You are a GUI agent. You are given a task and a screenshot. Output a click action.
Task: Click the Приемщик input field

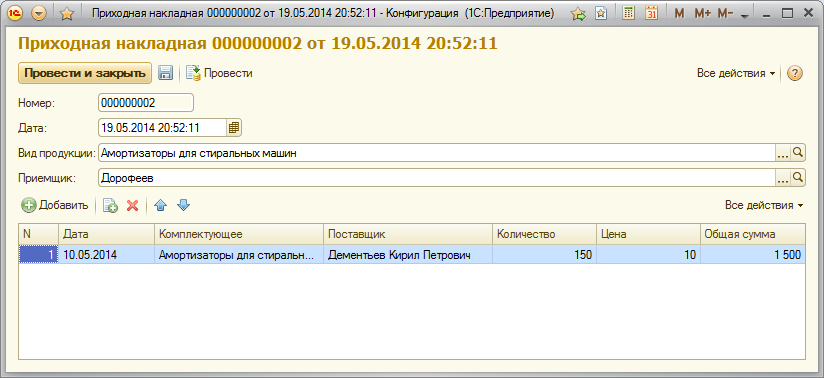tap(437, 178)
